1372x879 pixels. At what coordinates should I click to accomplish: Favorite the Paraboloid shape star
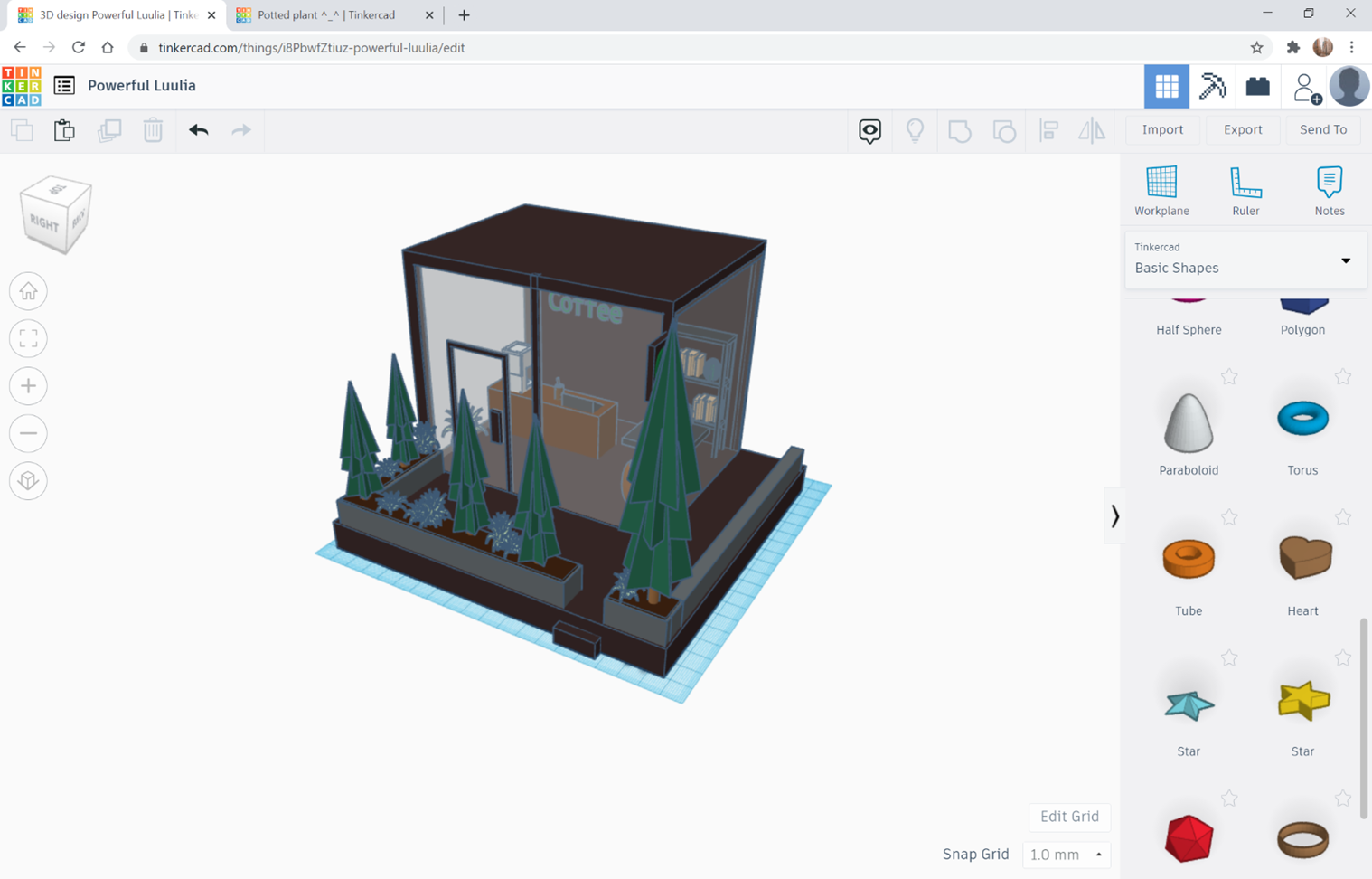(x=1229, y=376)
